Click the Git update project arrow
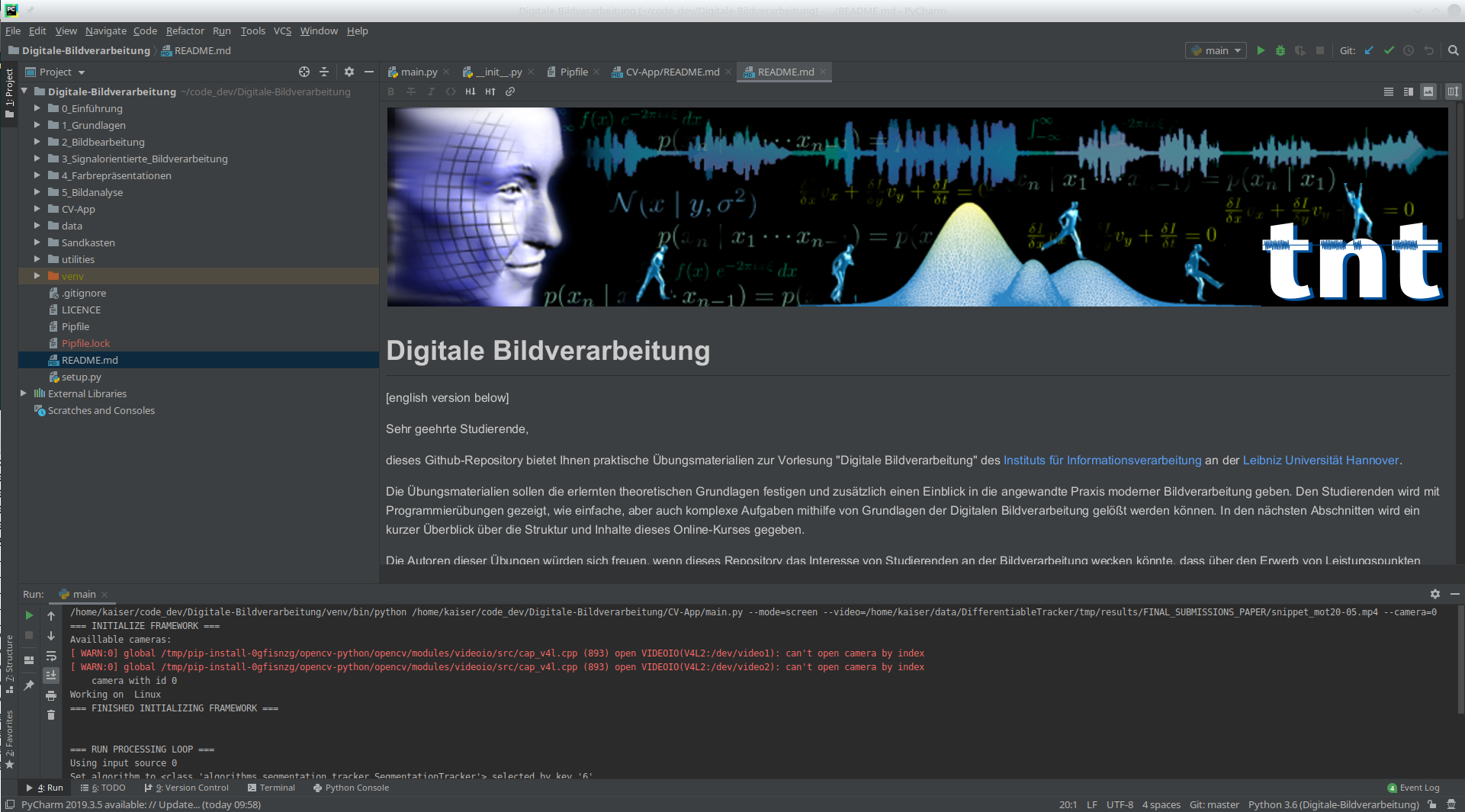This screenshot has width=1465, height=812. click(x=1369, y=50)
